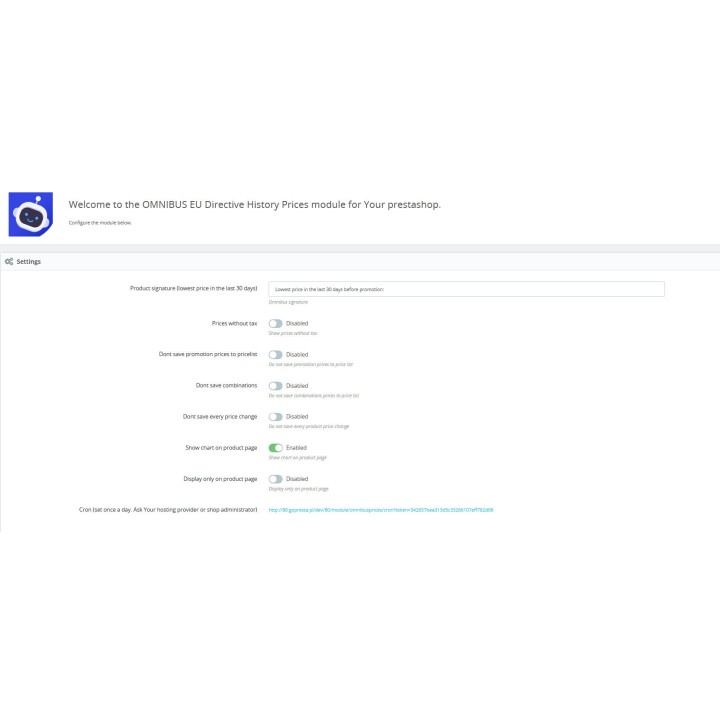Click 'Display only on product page' label
This screenshot has width=720, height=720.
click(220, 479)
